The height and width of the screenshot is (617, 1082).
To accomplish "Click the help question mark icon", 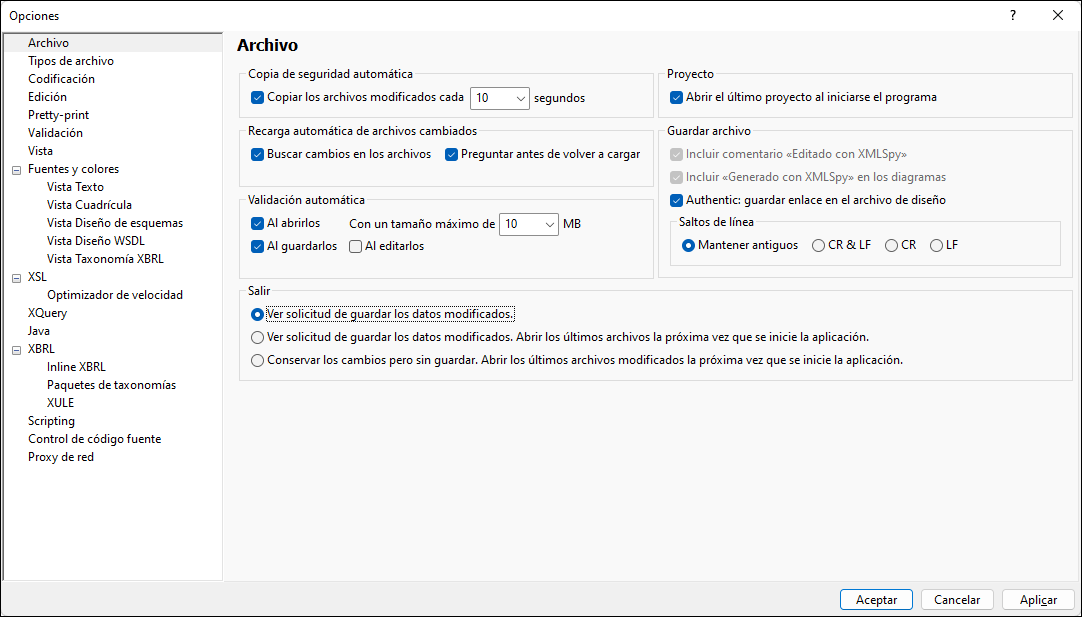I will click(1012, 15).
